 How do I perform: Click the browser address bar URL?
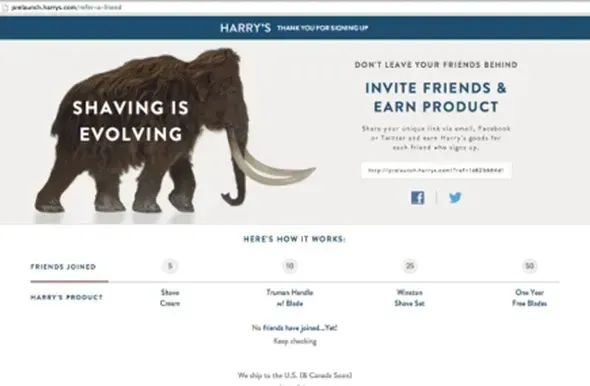tap(67, 8)
